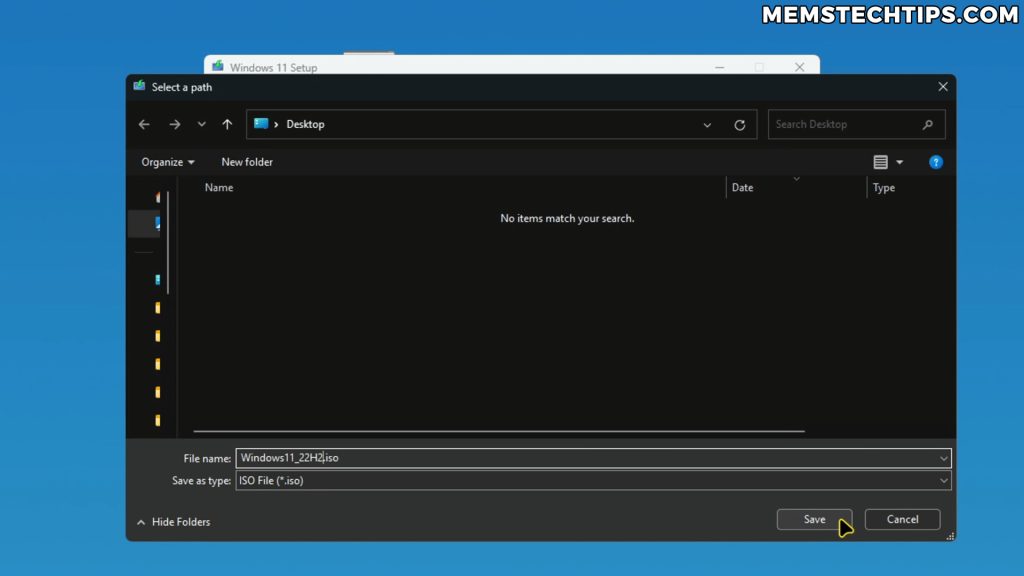Screen dimensions: 1024x576
Task: Open the view options dropdown arrow
Action: coord(899,162)
